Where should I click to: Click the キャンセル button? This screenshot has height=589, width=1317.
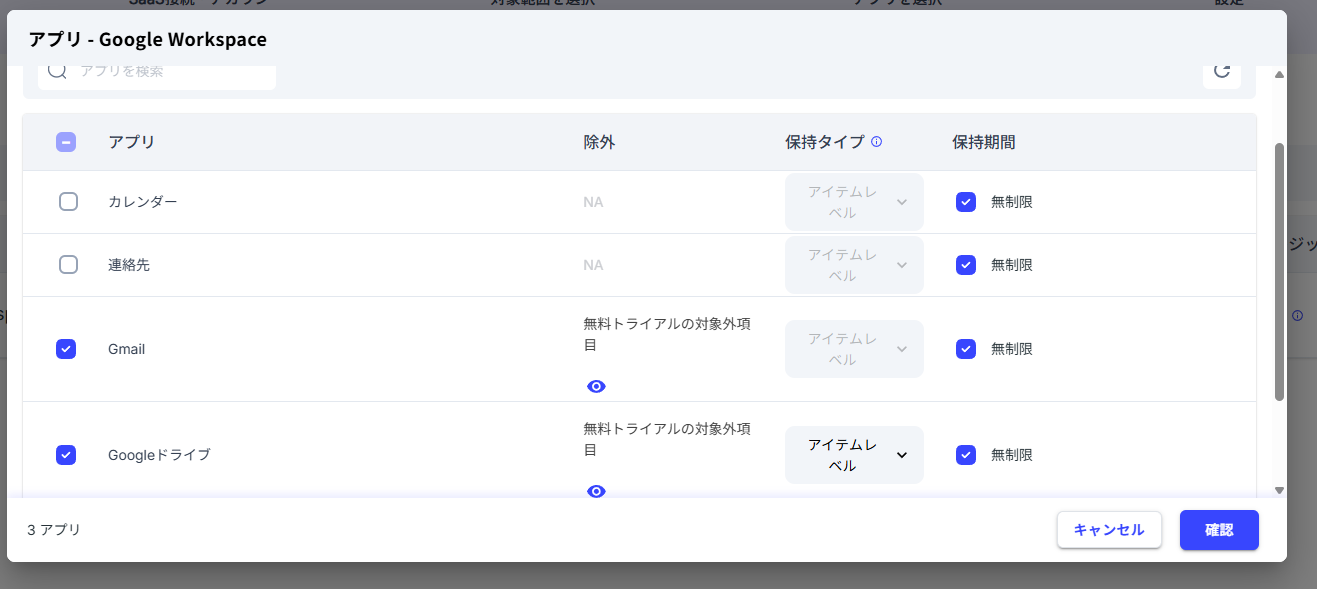pyautogui.click(x=1109, y=530)
